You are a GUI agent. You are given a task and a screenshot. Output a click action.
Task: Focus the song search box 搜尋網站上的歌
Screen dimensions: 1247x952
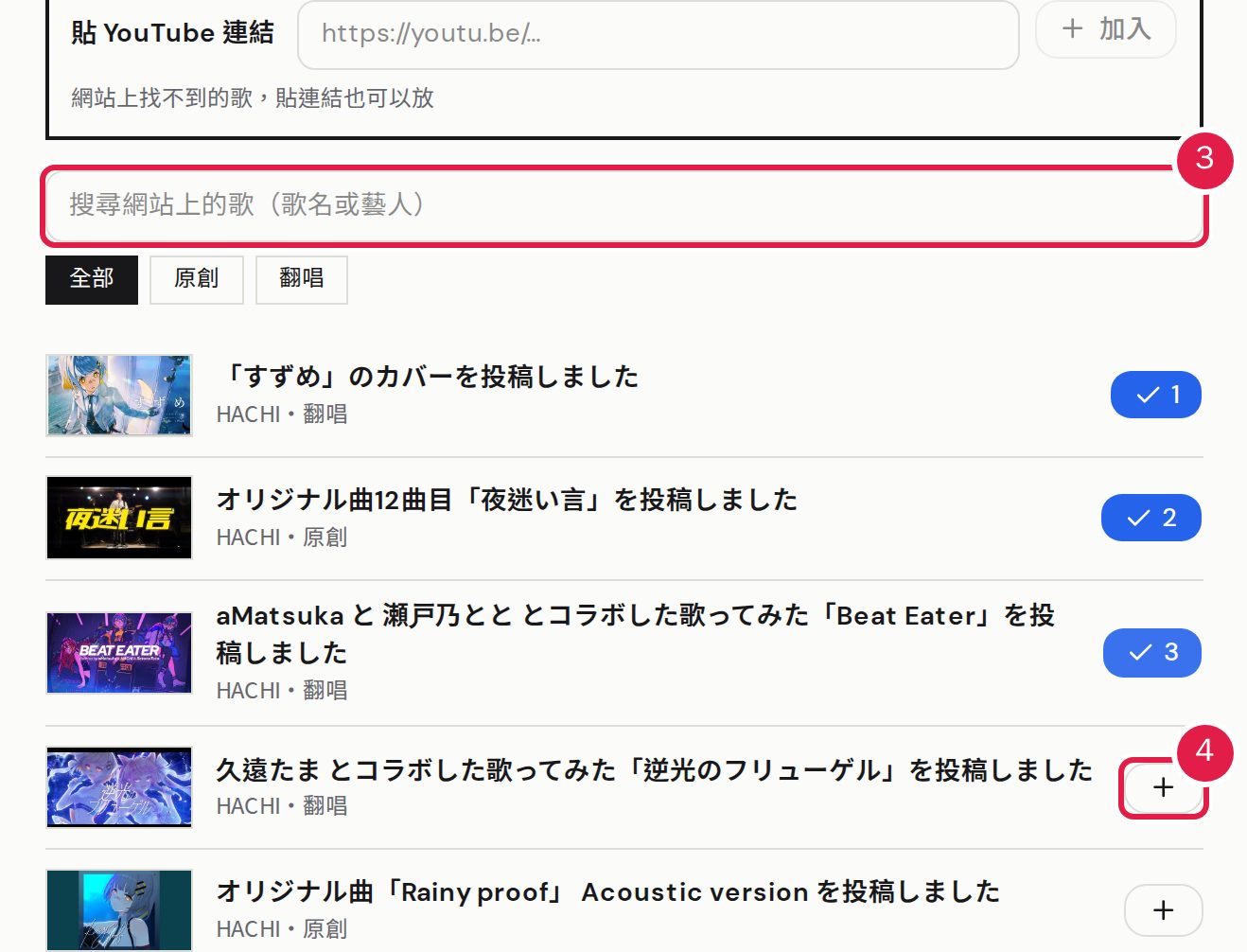(x=624, y=205)
